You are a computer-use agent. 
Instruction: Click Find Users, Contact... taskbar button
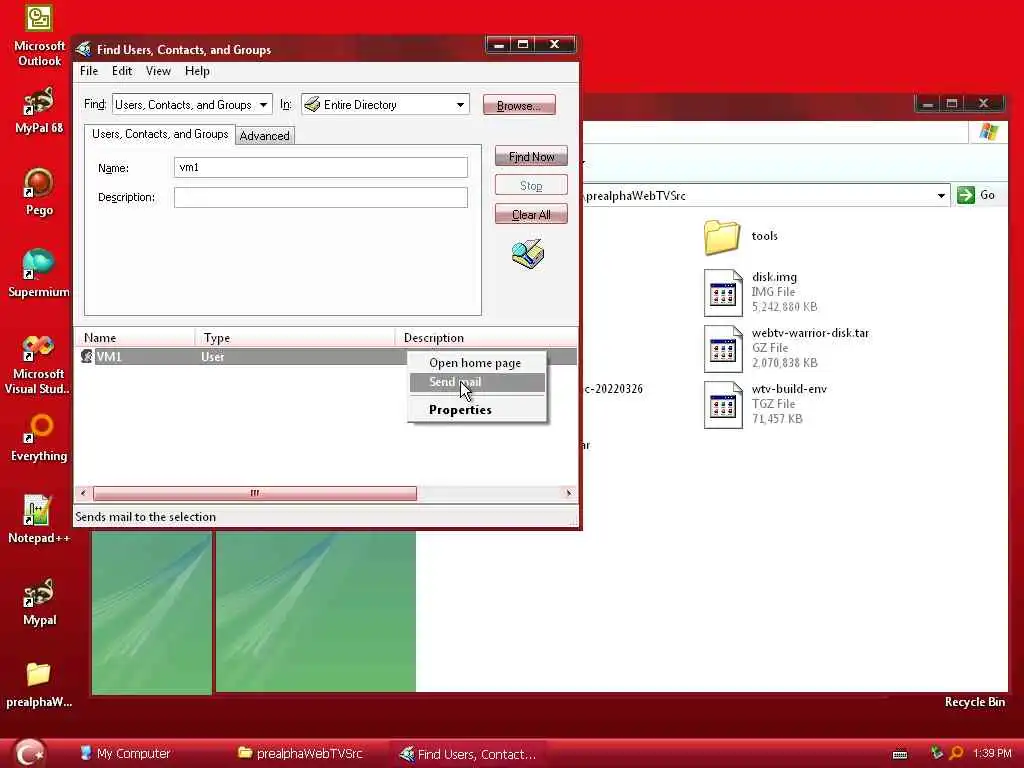pos(468,754)
